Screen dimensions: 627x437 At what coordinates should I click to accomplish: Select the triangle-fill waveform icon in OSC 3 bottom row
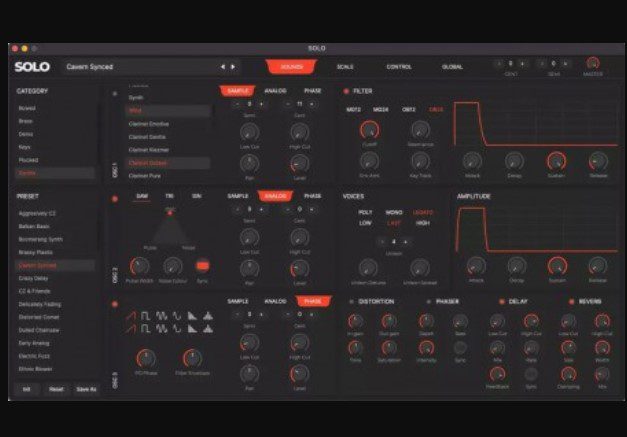click(208, 329)
